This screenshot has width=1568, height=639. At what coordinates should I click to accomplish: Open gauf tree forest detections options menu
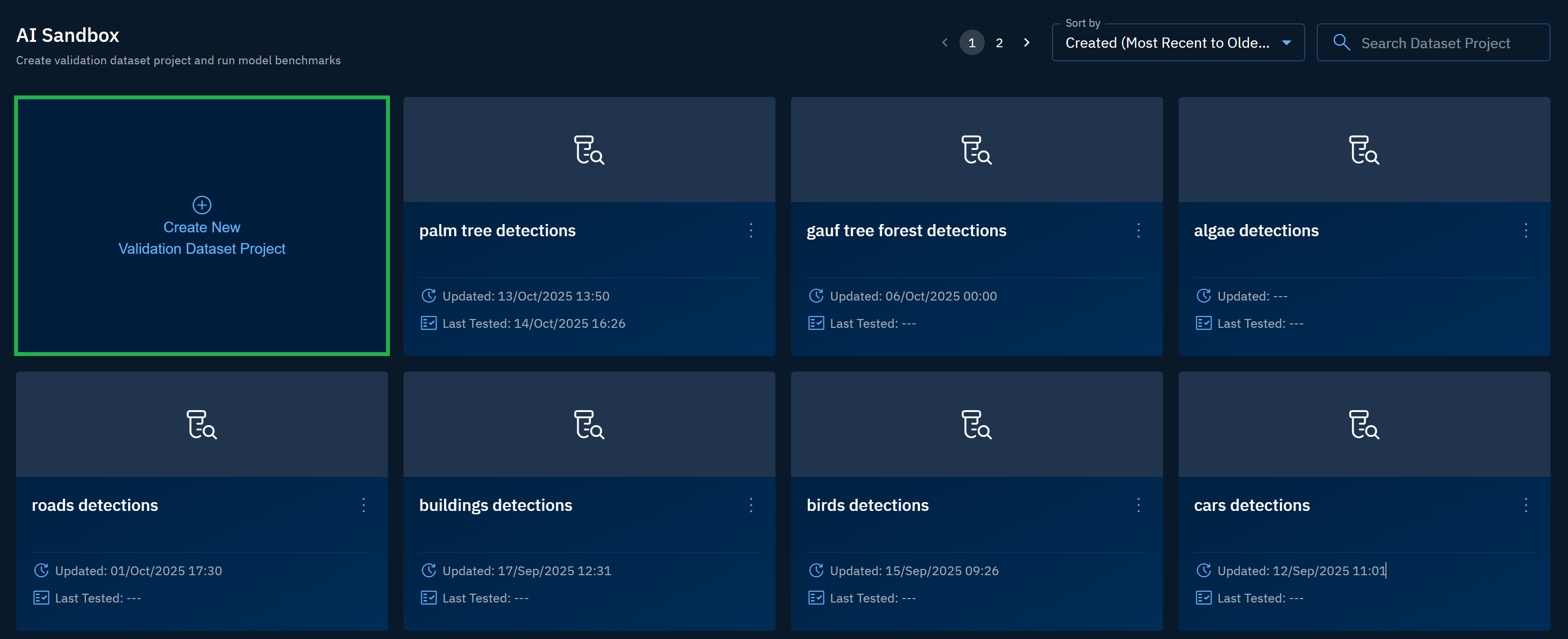(1138, 230)
